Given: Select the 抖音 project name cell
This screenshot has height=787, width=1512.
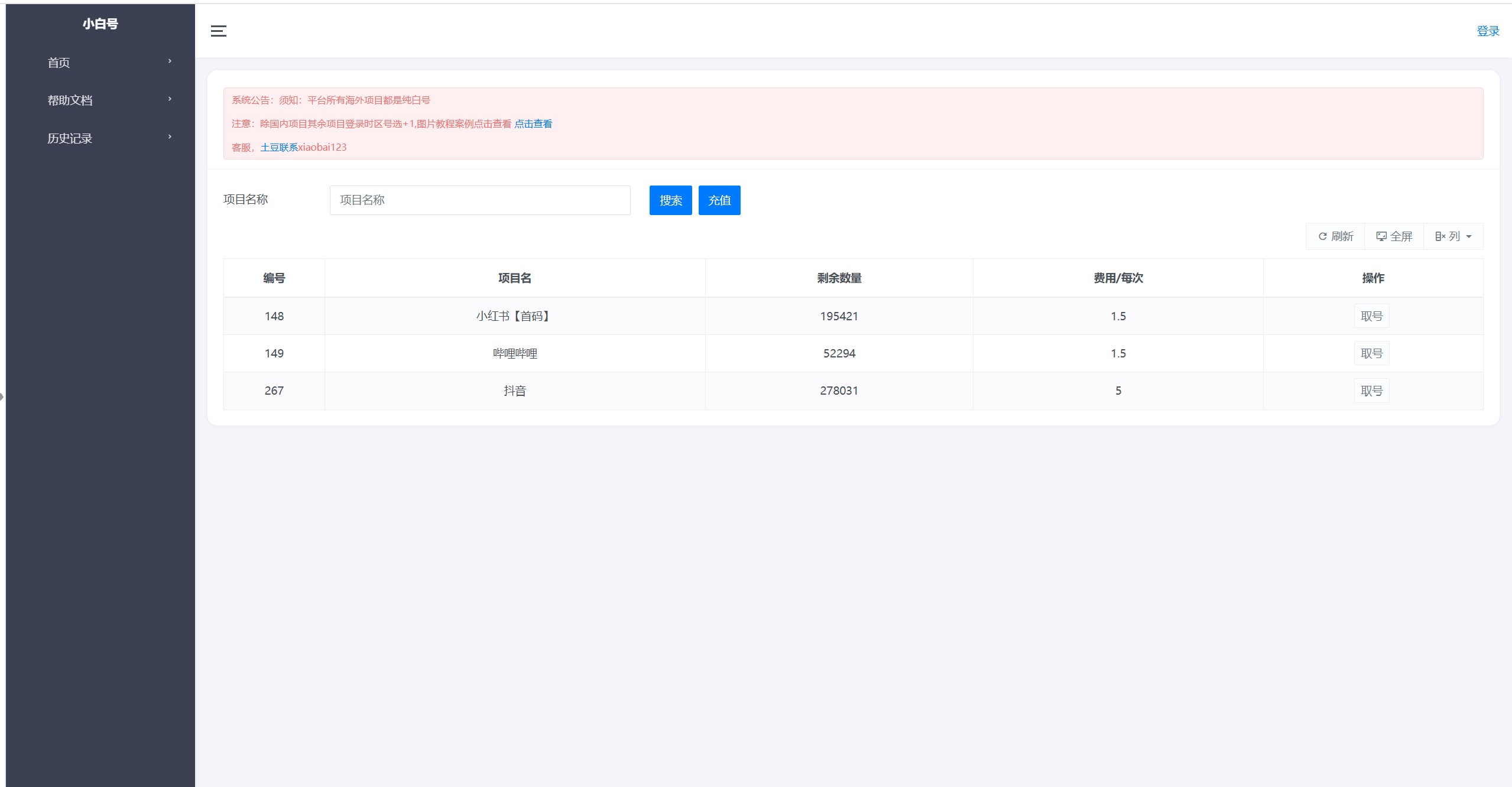Looking at the screenshot, I should [515, 391].
